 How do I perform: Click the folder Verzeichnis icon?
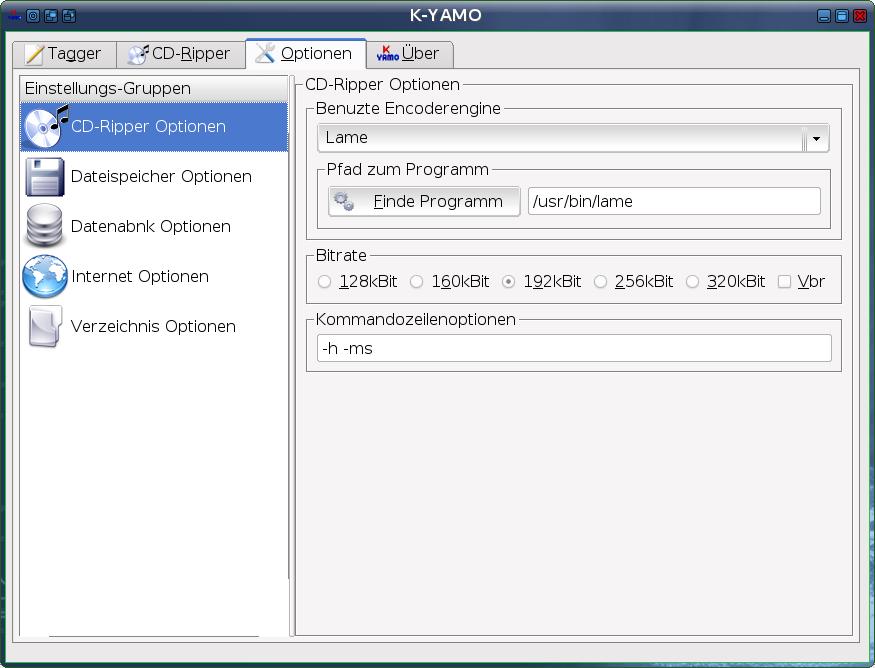(45, 326)
